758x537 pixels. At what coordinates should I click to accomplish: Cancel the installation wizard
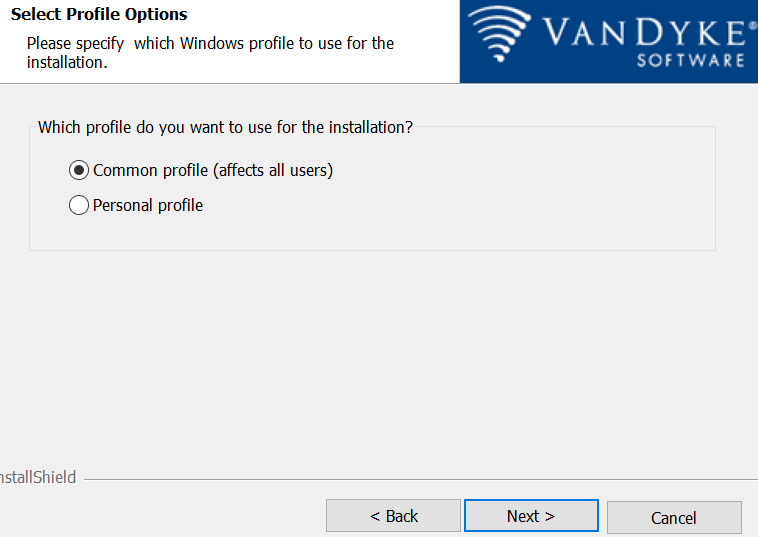(x=673, y=517)
